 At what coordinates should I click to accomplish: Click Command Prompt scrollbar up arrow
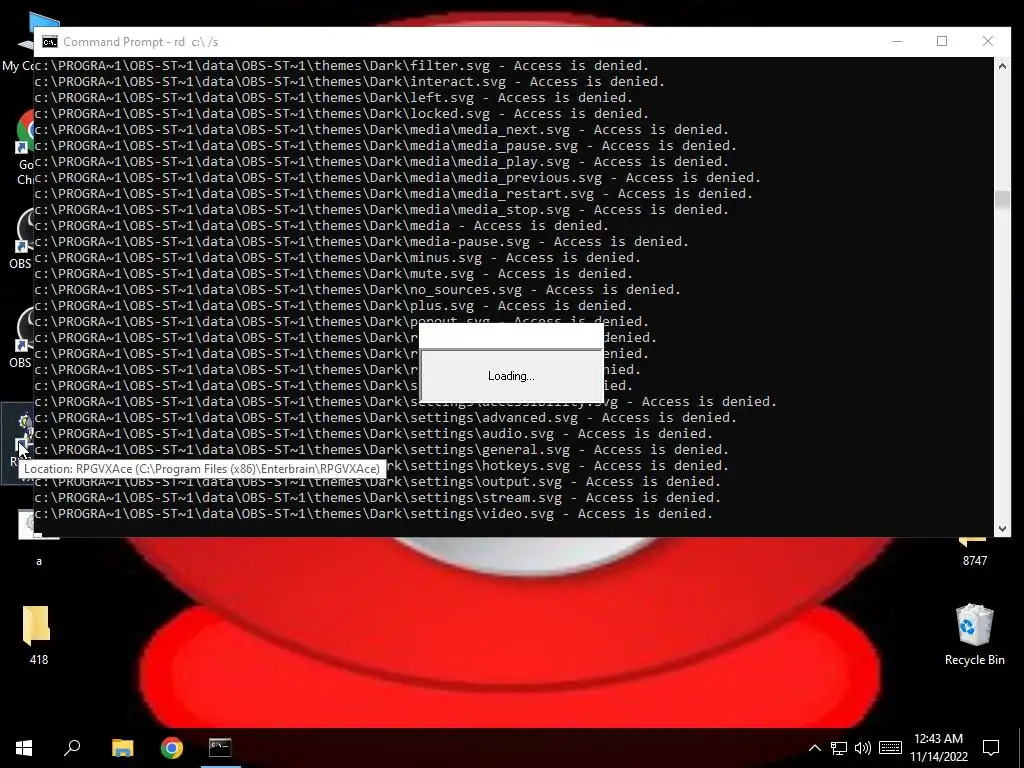click(1002, 66)
